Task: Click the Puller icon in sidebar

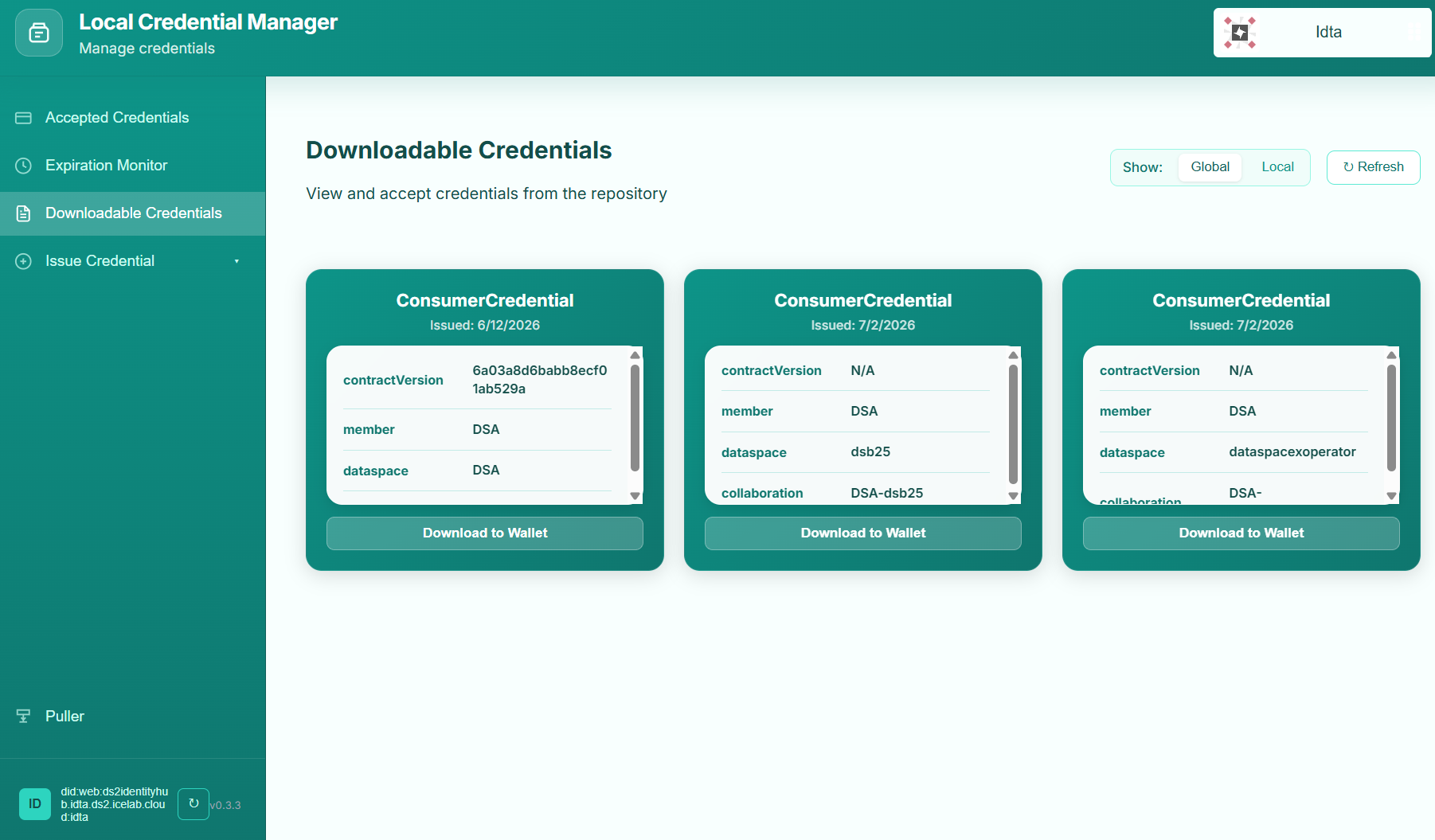Action: pos(24,716)
